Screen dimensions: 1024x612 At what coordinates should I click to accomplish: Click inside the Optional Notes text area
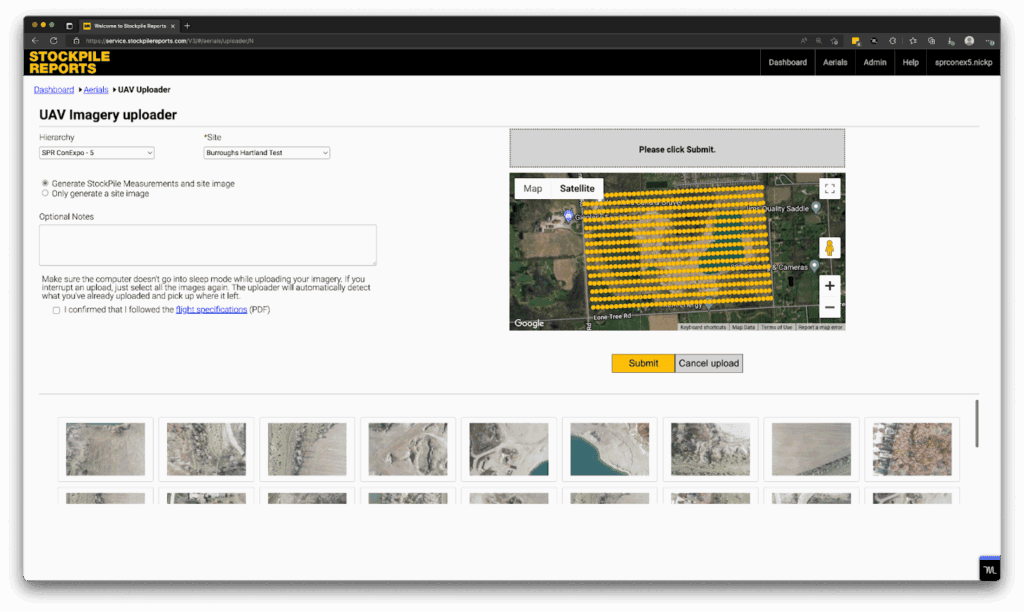(208, 245)
